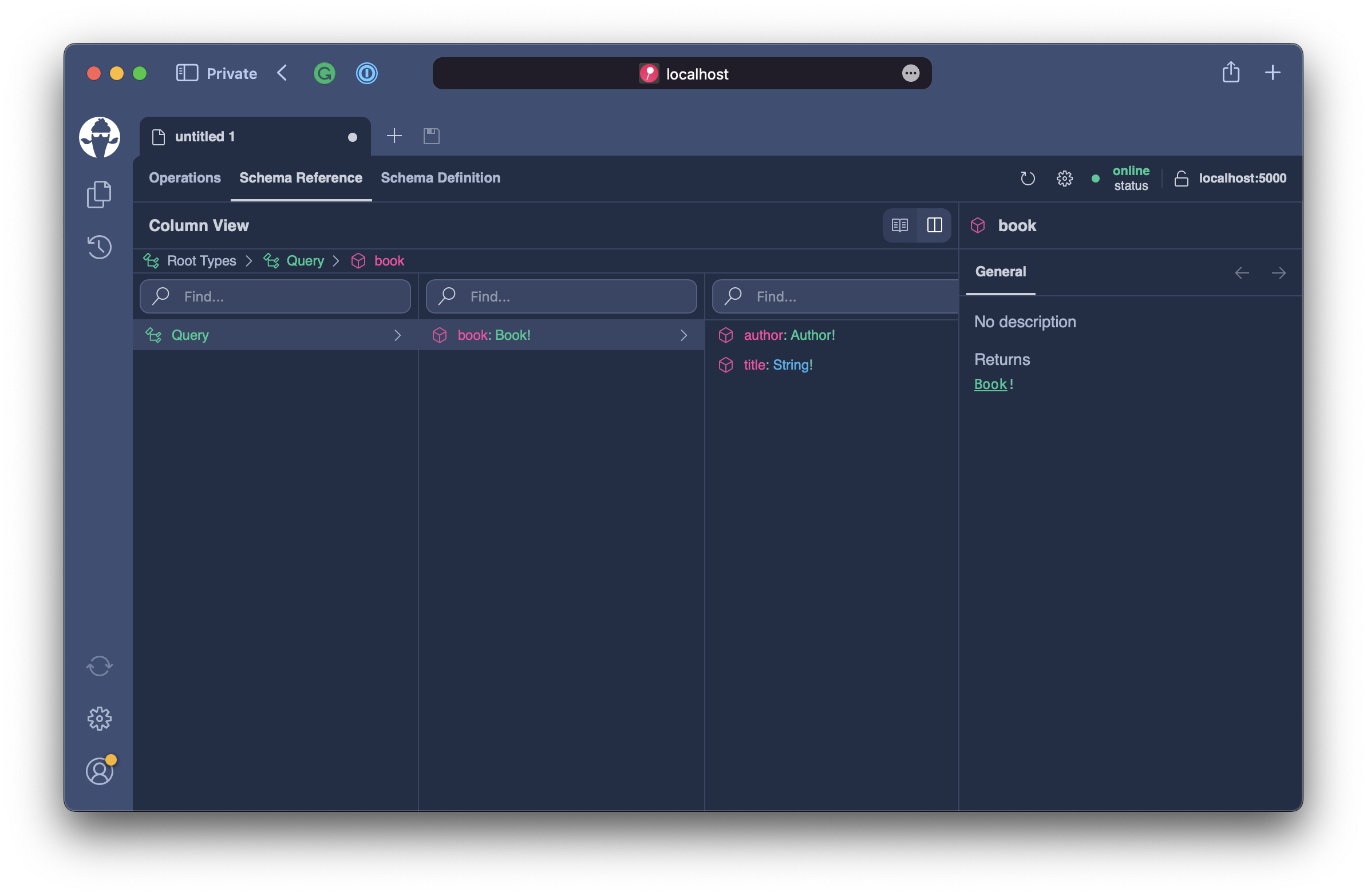Screen dimensions: 1367x896
Task: Click the single-panel view toggle icon
Action: click(x=900, y=225)
